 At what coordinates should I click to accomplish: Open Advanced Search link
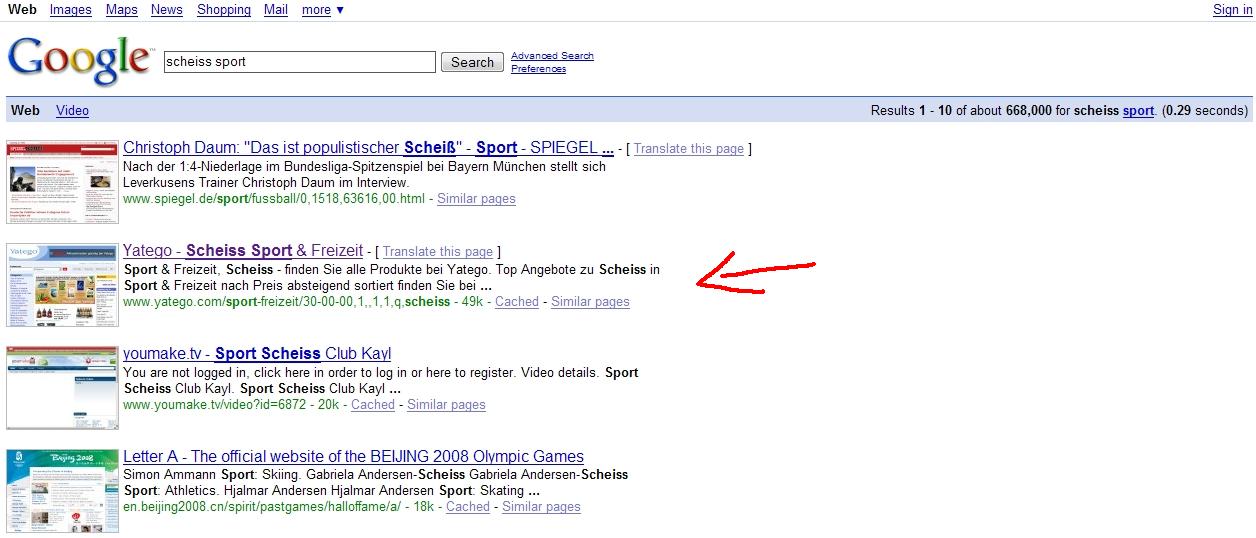pyautogui.click(x=552, y=56)
